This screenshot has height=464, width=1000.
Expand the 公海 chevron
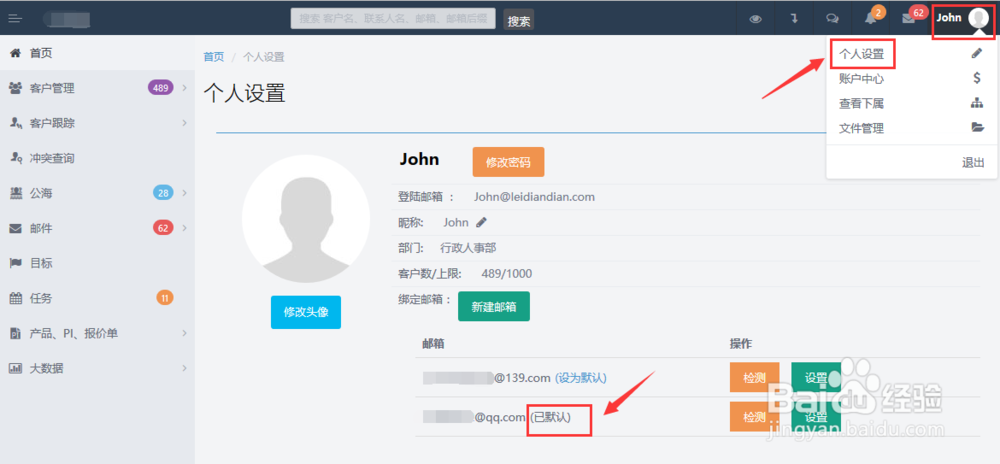pyautogui.click(x=184, y=193)
